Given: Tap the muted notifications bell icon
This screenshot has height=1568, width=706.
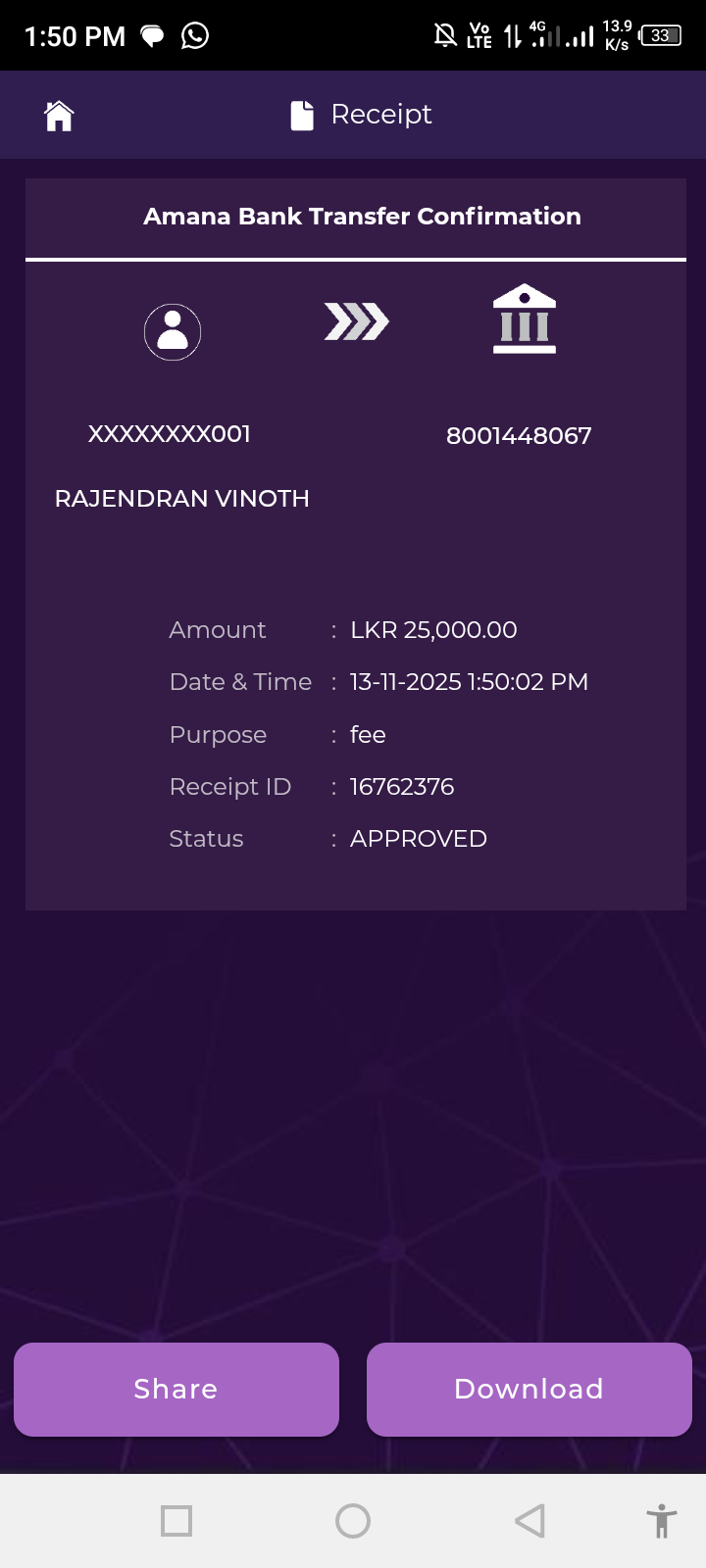Looking at the screenshot, I should [x=445, y=36].
